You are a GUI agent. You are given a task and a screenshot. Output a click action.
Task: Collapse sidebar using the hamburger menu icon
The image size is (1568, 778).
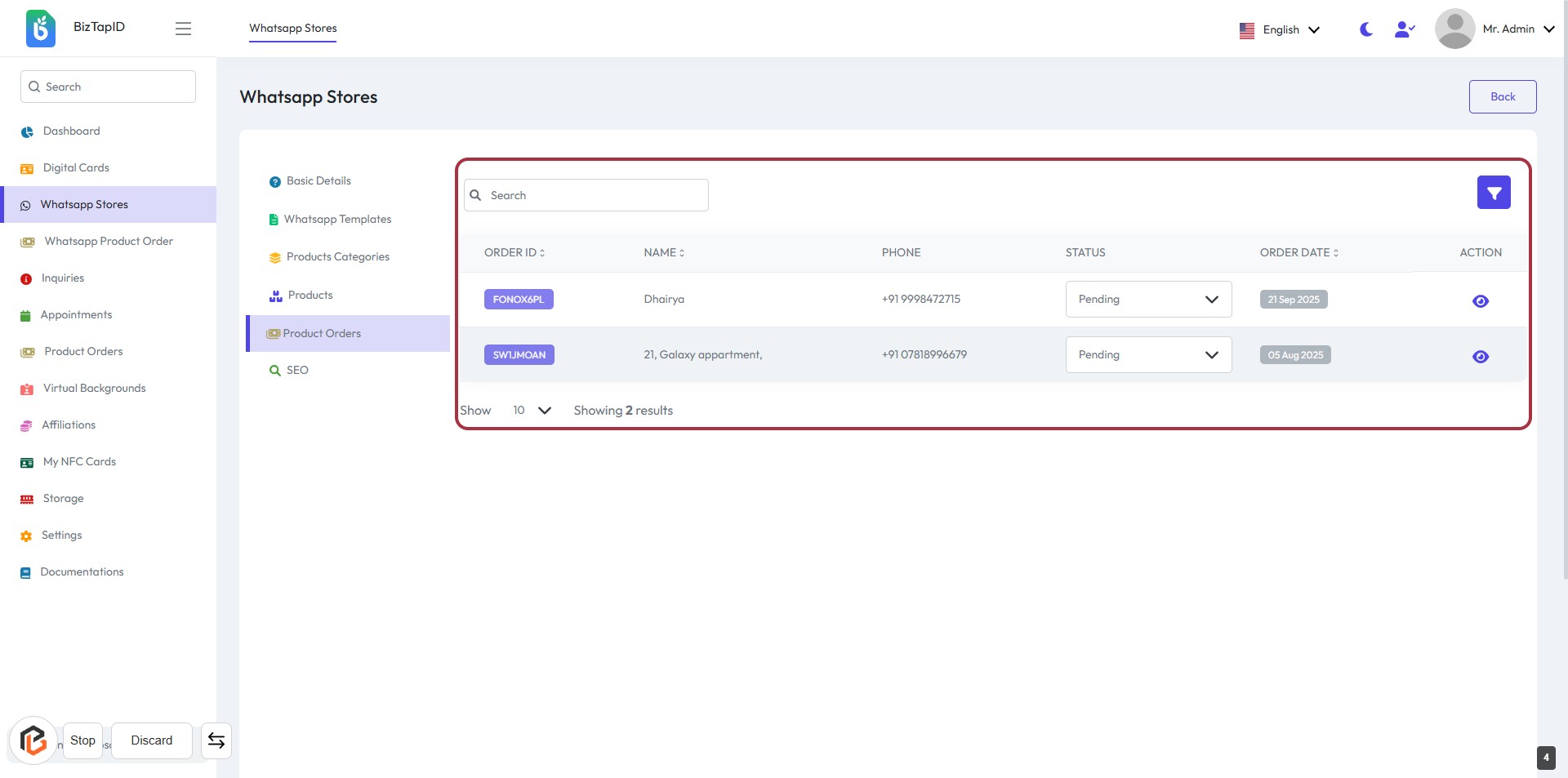(x=183, y=29)
